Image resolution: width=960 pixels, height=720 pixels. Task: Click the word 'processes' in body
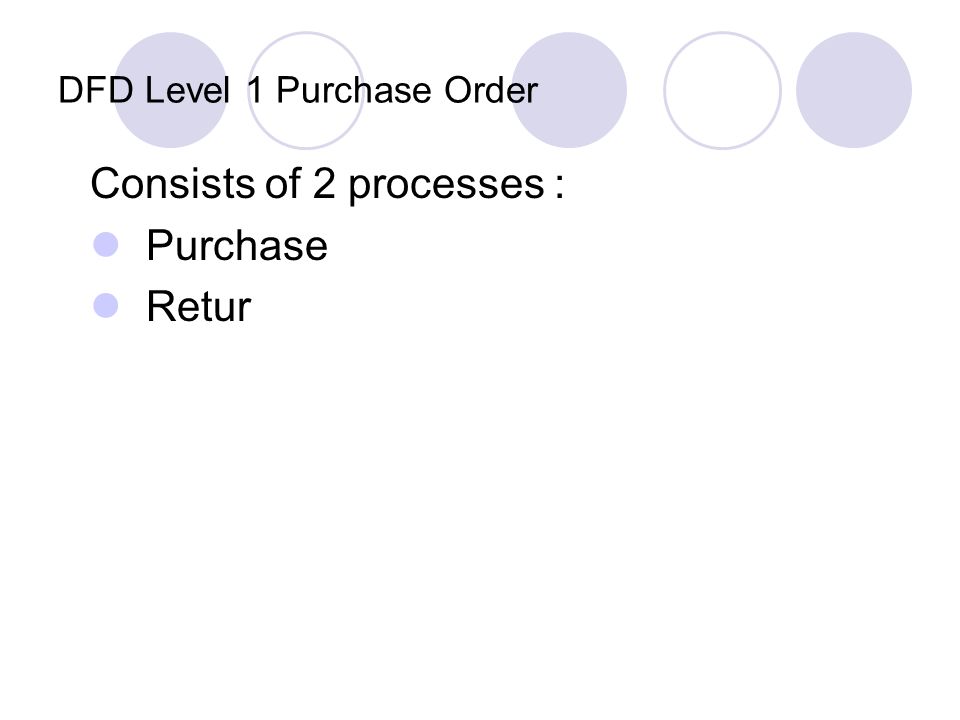[446, 186]
